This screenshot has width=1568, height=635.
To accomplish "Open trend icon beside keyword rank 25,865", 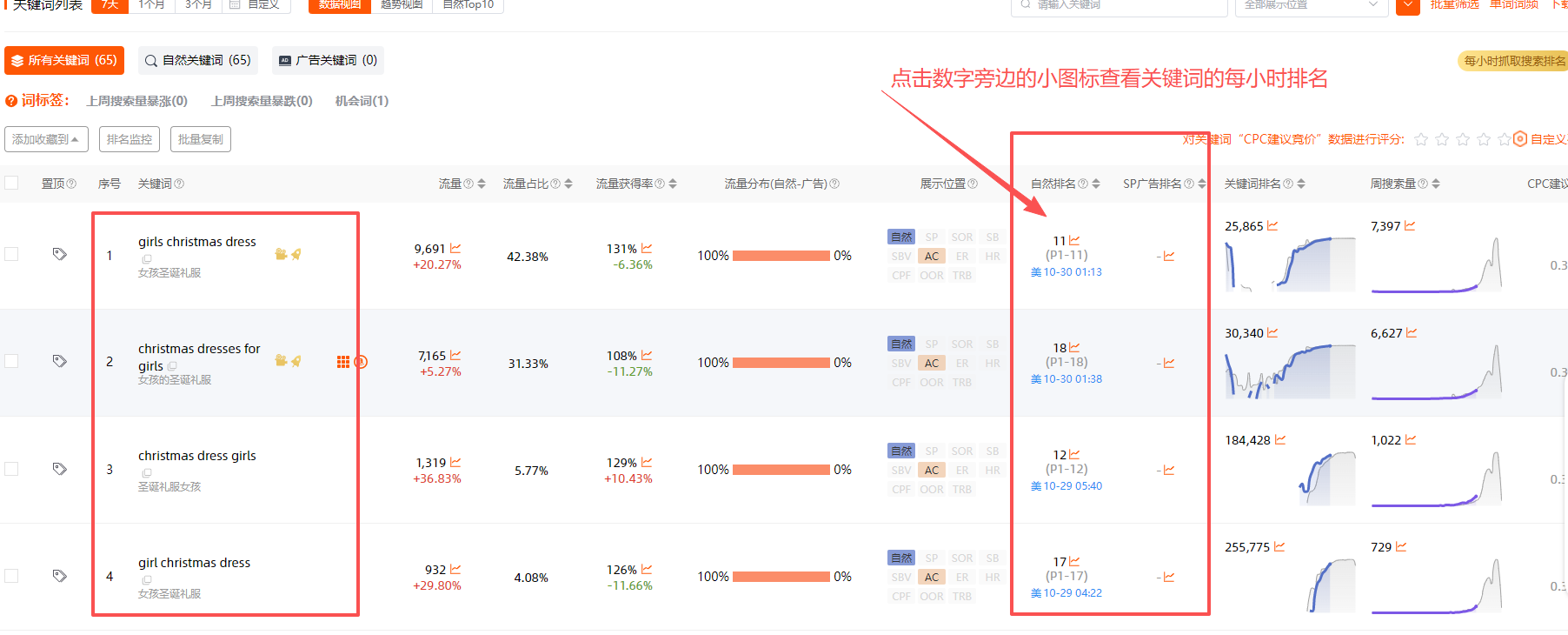I will click(x=1272, y=225).
